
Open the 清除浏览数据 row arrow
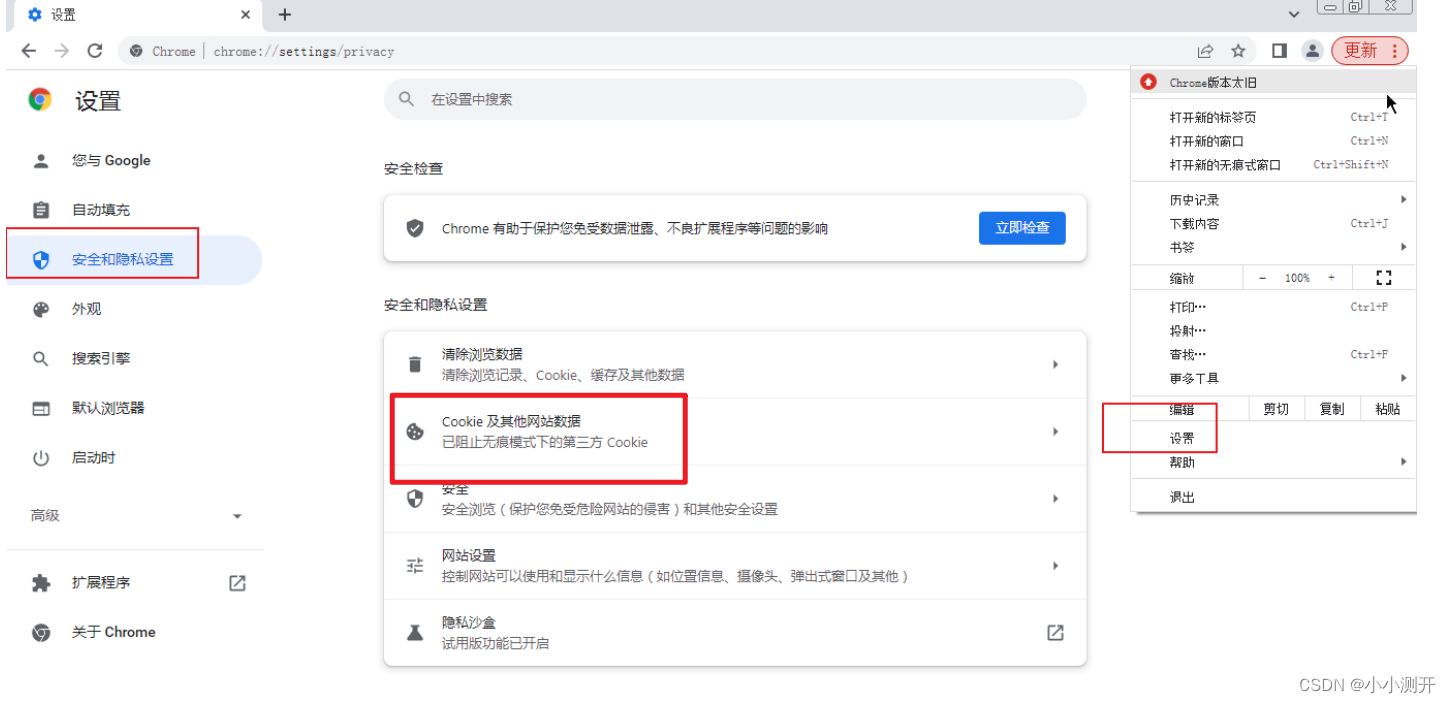1055,365
